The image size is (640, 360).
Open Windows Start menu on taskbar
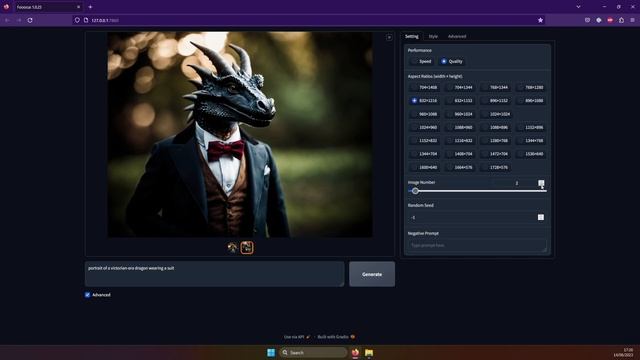click(x=271, y=352)
